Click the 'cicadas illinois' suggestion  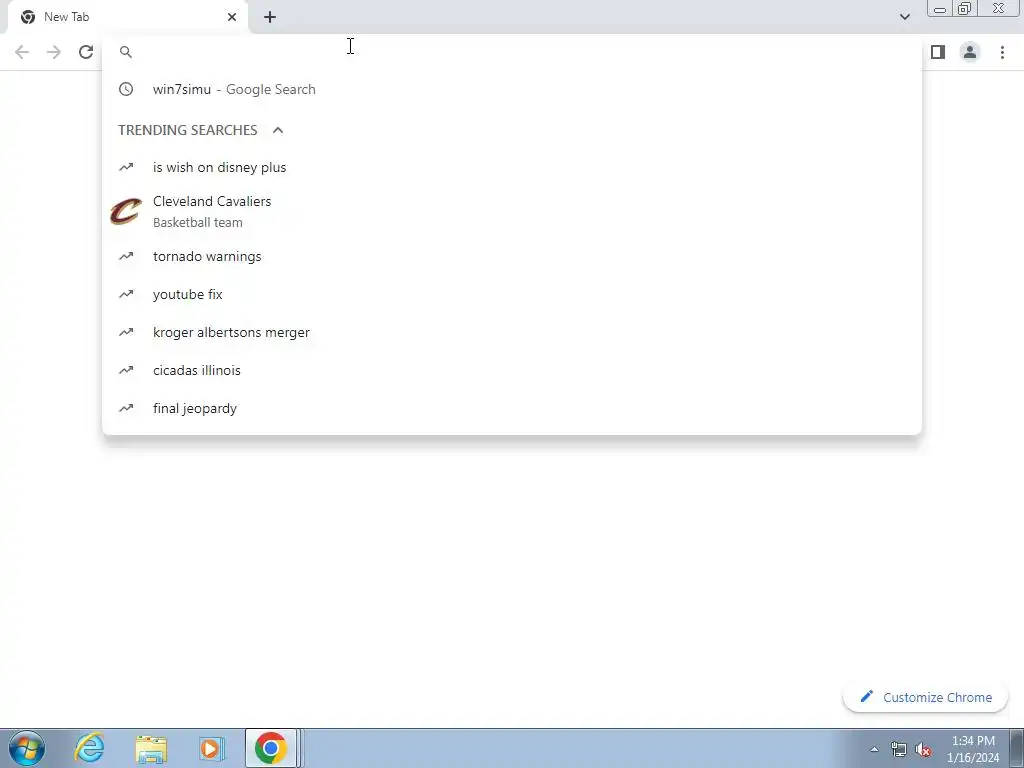[x=512, y=370]
